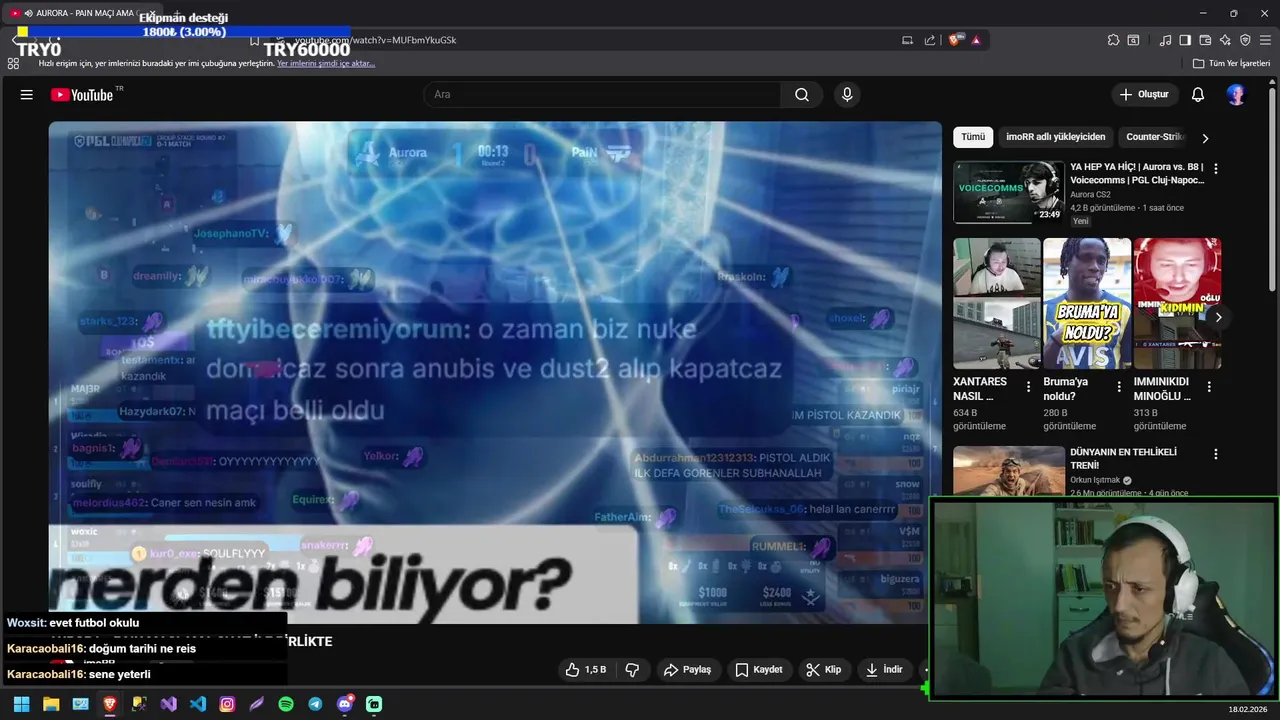Open the XANTARES NASIL short thumbnail
This screenshot has width=1280, height=720.
click(997, 303)
